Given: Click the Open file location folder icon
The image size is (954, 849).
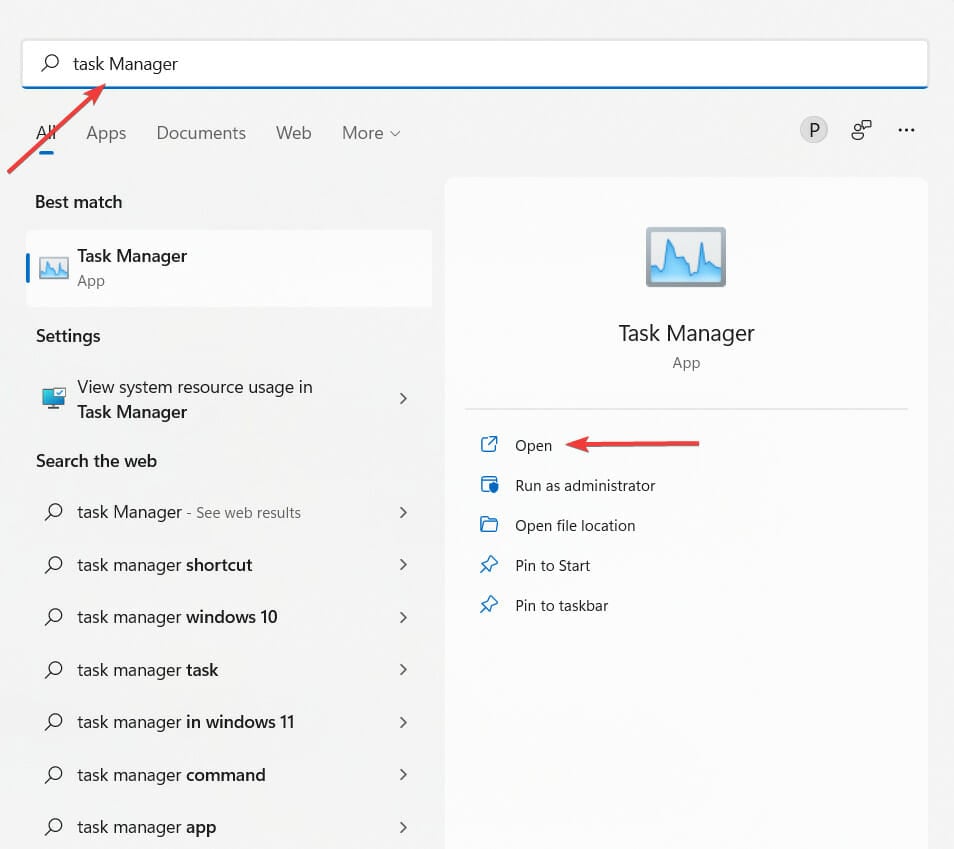Looking at the screenshot, I should pos(489,525).
